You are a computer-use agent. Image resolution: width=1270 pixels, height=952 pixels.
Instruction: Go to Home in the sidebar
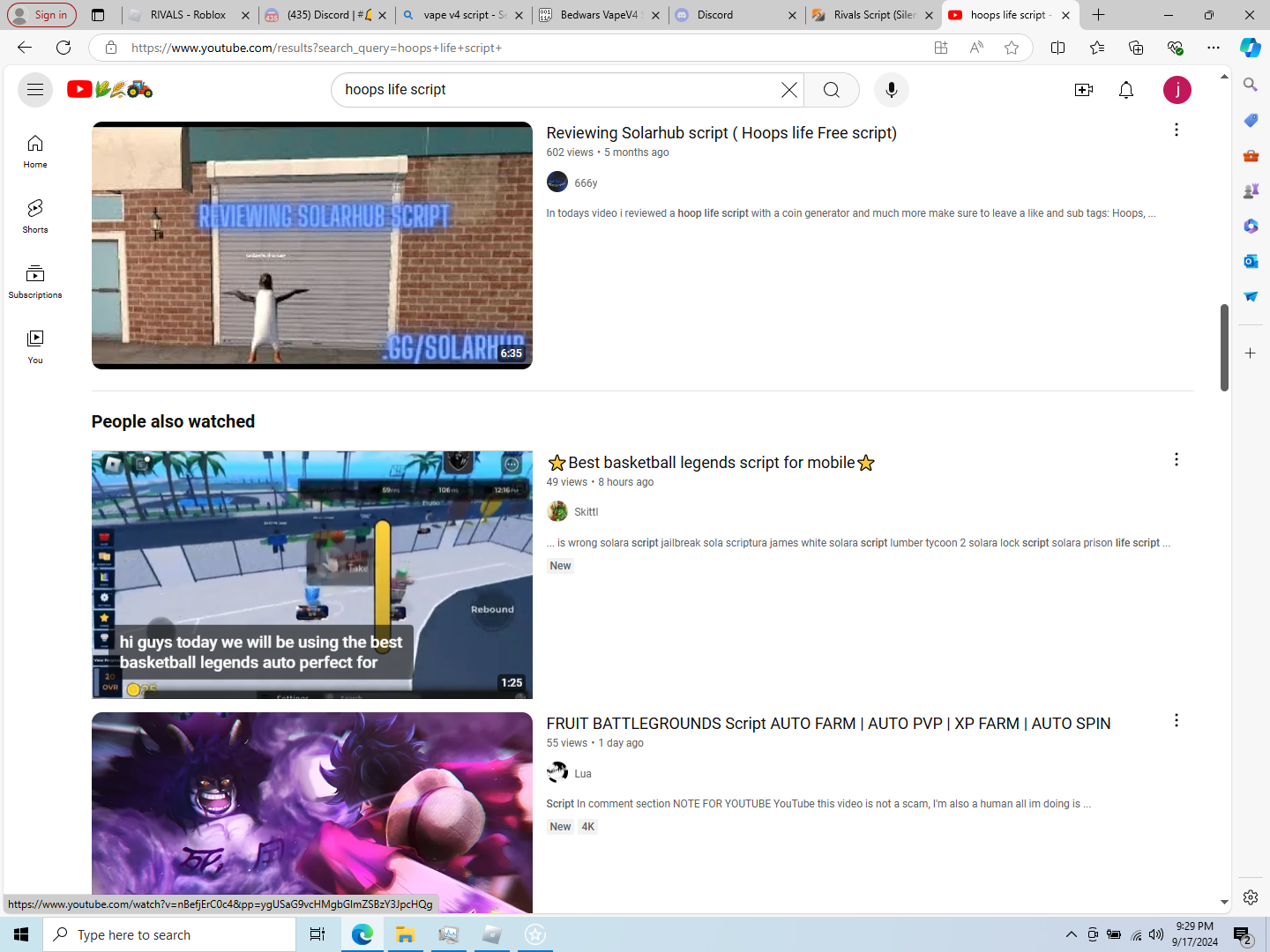click(x=35, y=152)
